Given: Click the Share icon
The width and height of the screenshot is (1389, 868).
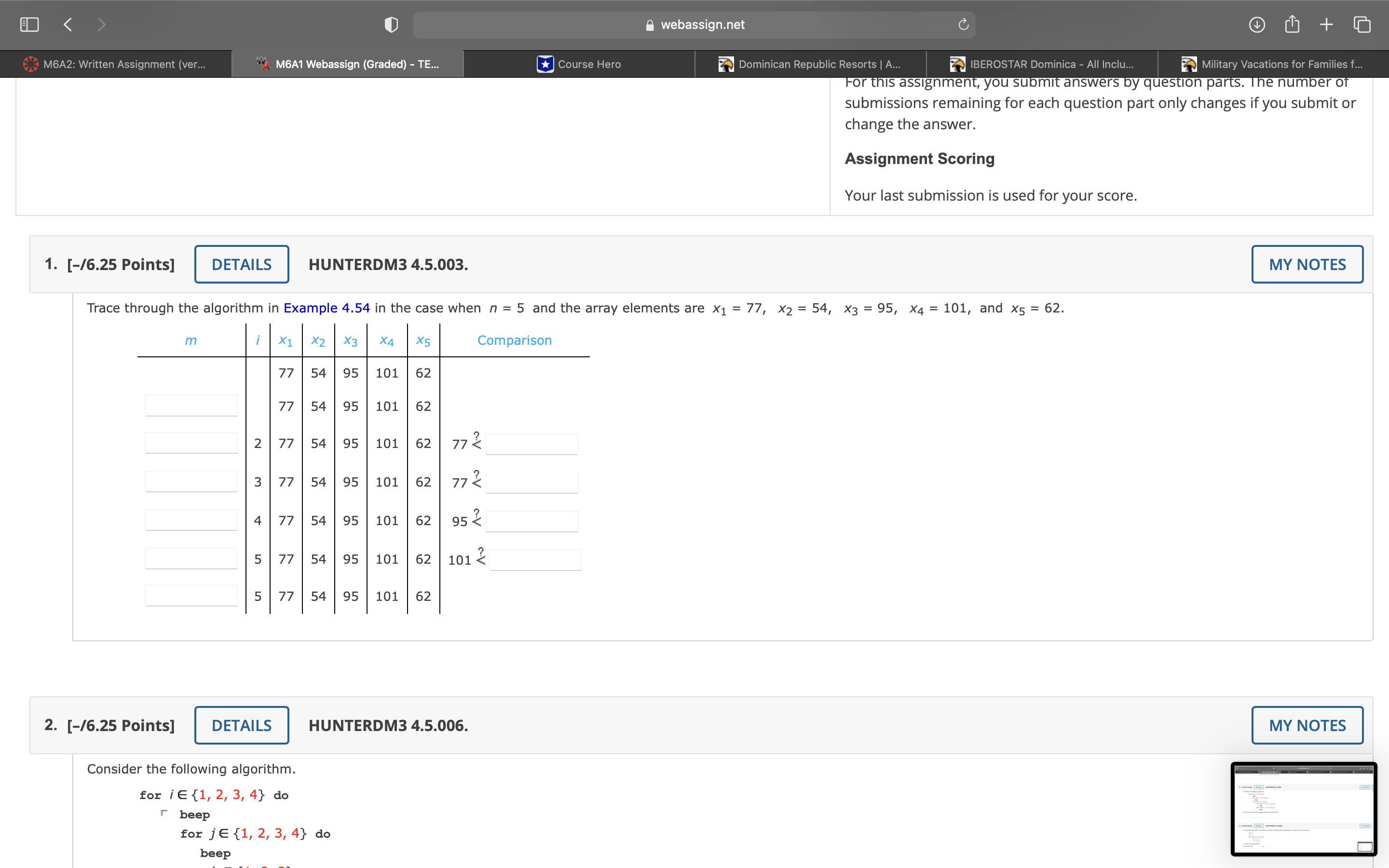Looking at the screenshot, I should tap(1292, 25).
